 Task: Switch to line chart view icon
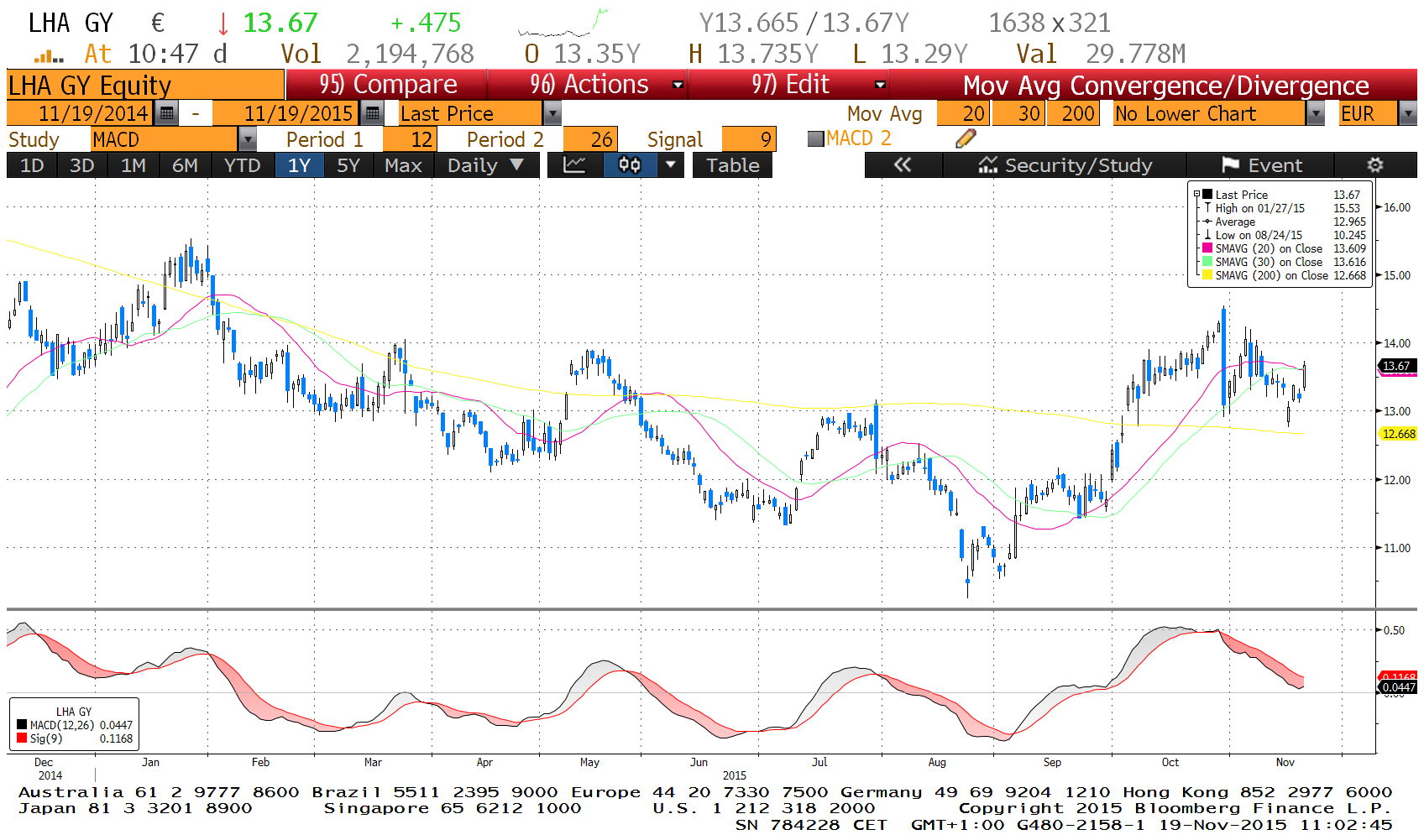pos(575,165)
